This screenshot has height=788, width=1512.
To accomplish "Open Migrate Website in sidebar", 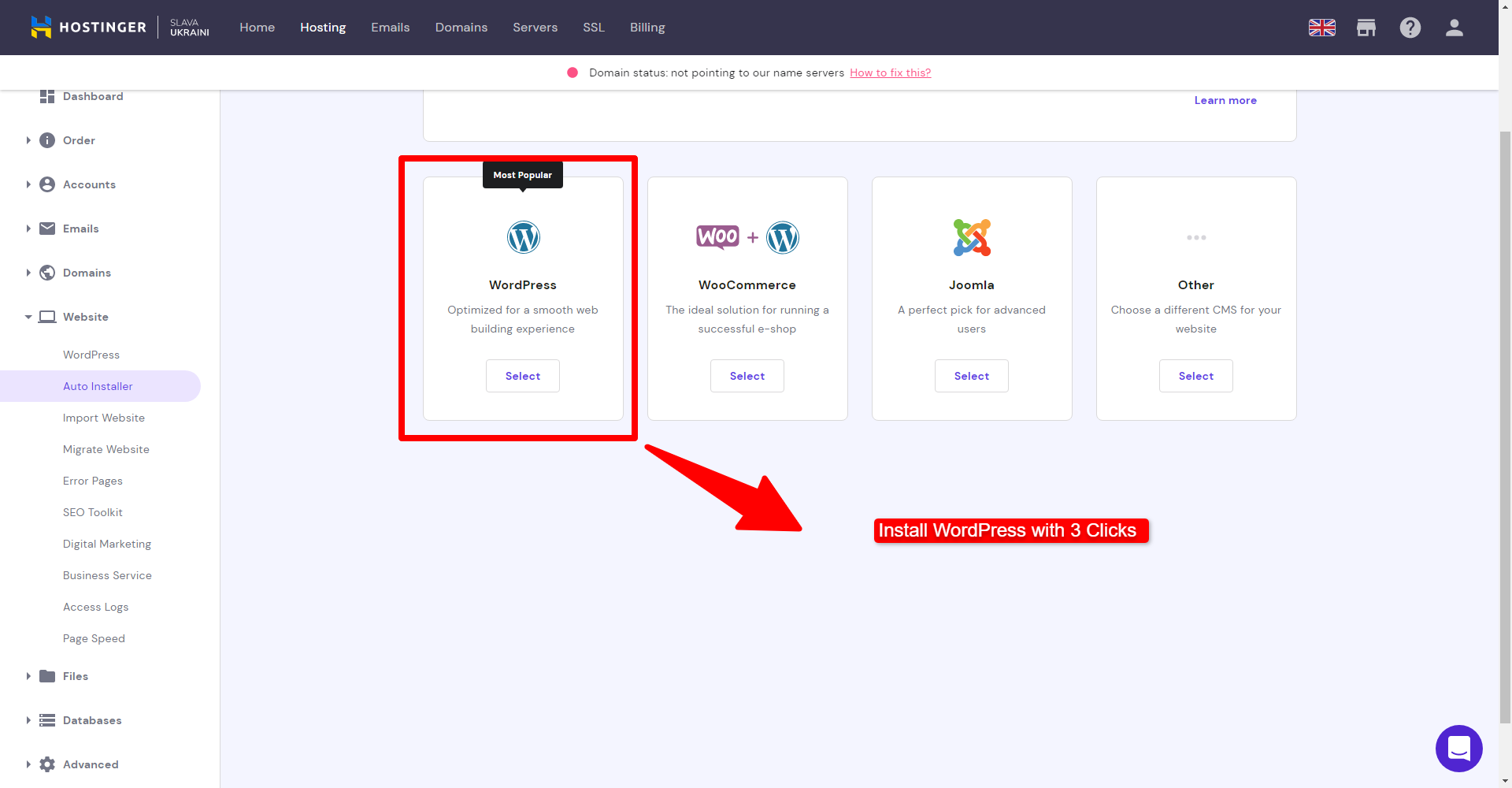I will click(x=106, y=449).
